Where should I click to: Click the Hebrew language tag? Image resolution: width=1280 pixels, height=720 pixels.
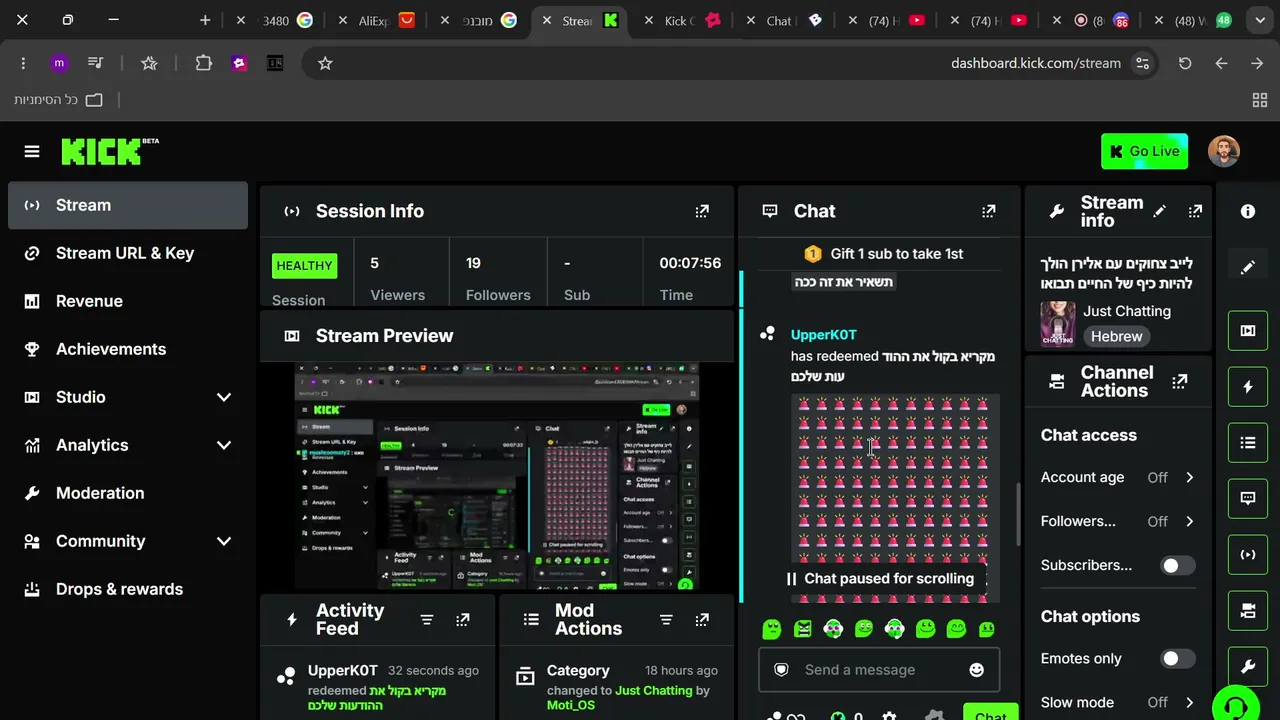click(x=1116, y=337)
